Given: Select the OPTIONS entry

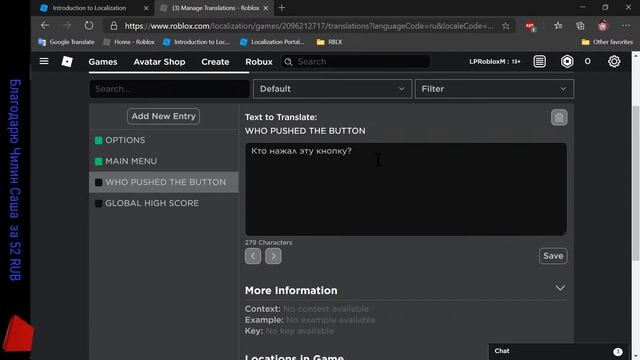Looking at the screenshot, I should coord(164,140).
